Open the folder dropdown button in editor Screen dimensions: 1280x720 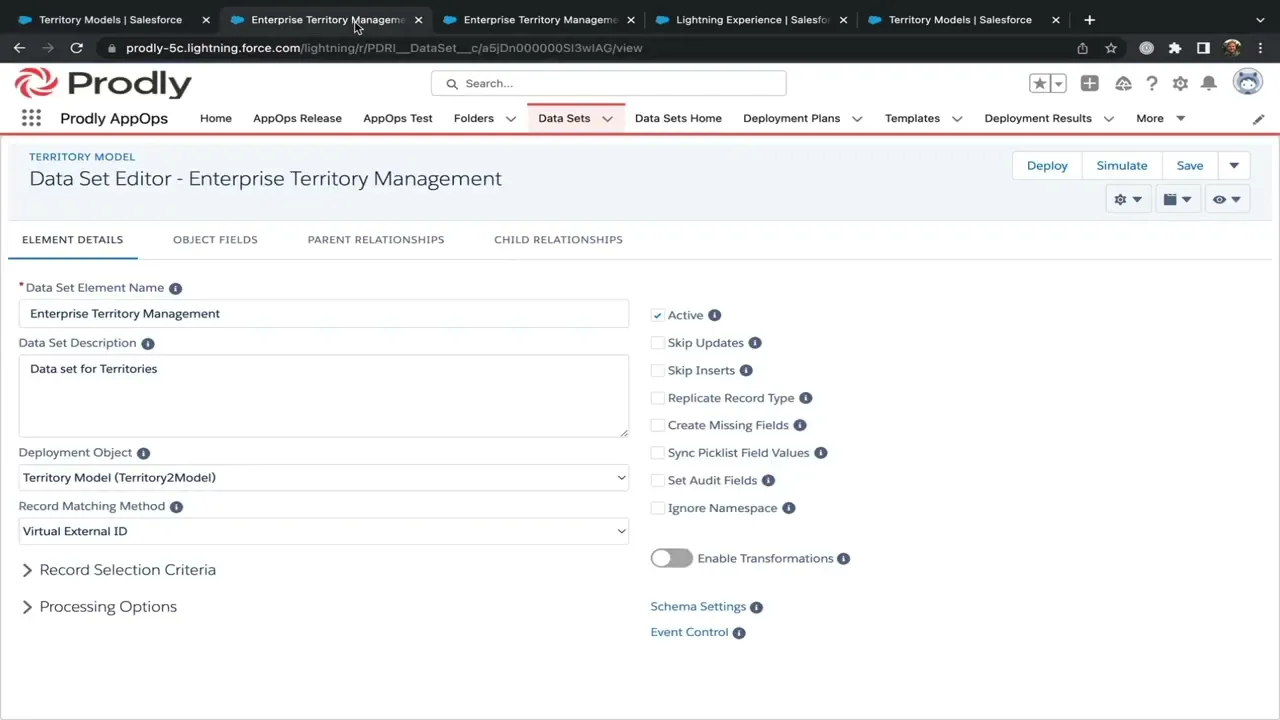[x=1177, y=199]
